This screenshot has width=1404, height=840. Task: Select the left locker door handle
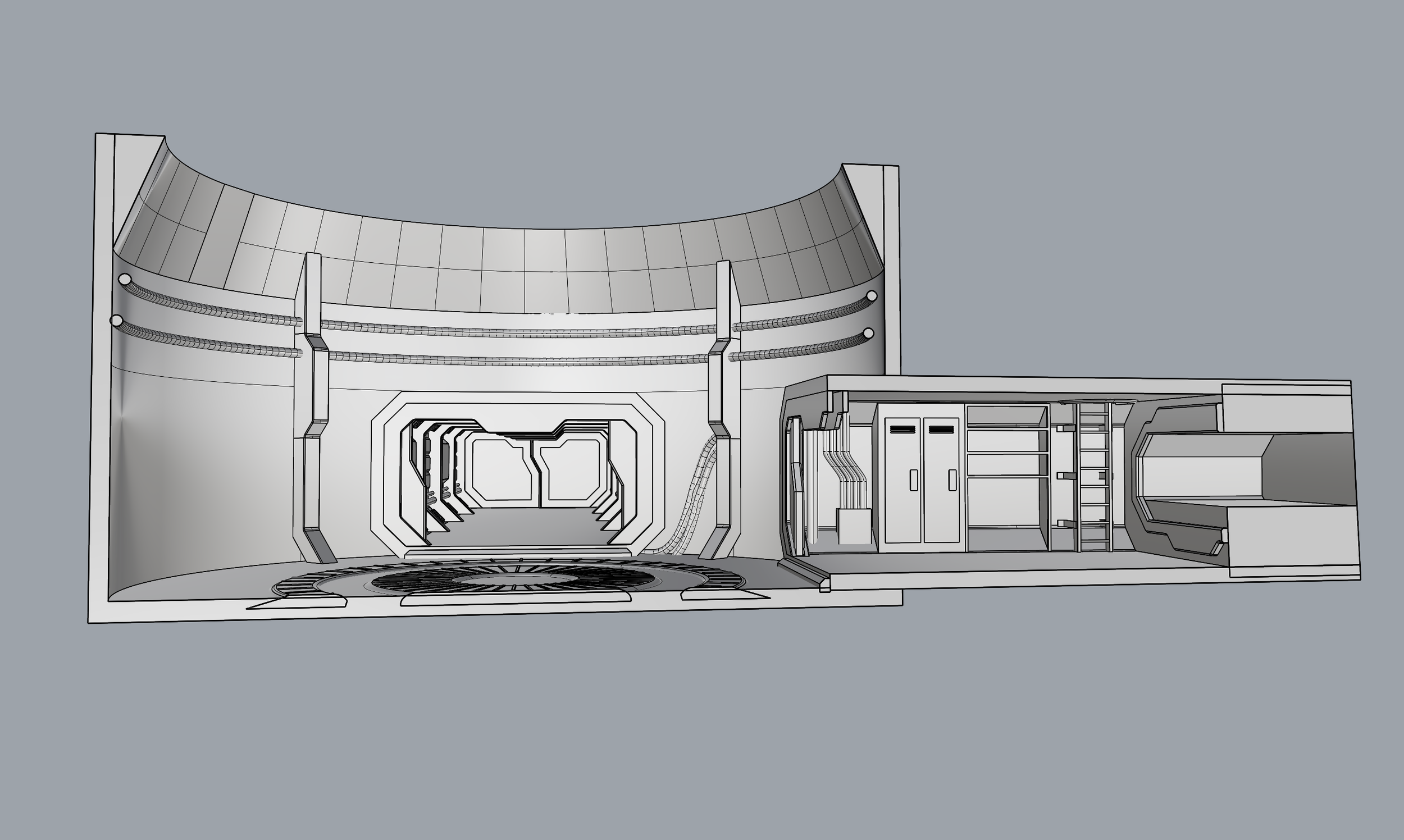pyautogui.click(x=914, y=481)
